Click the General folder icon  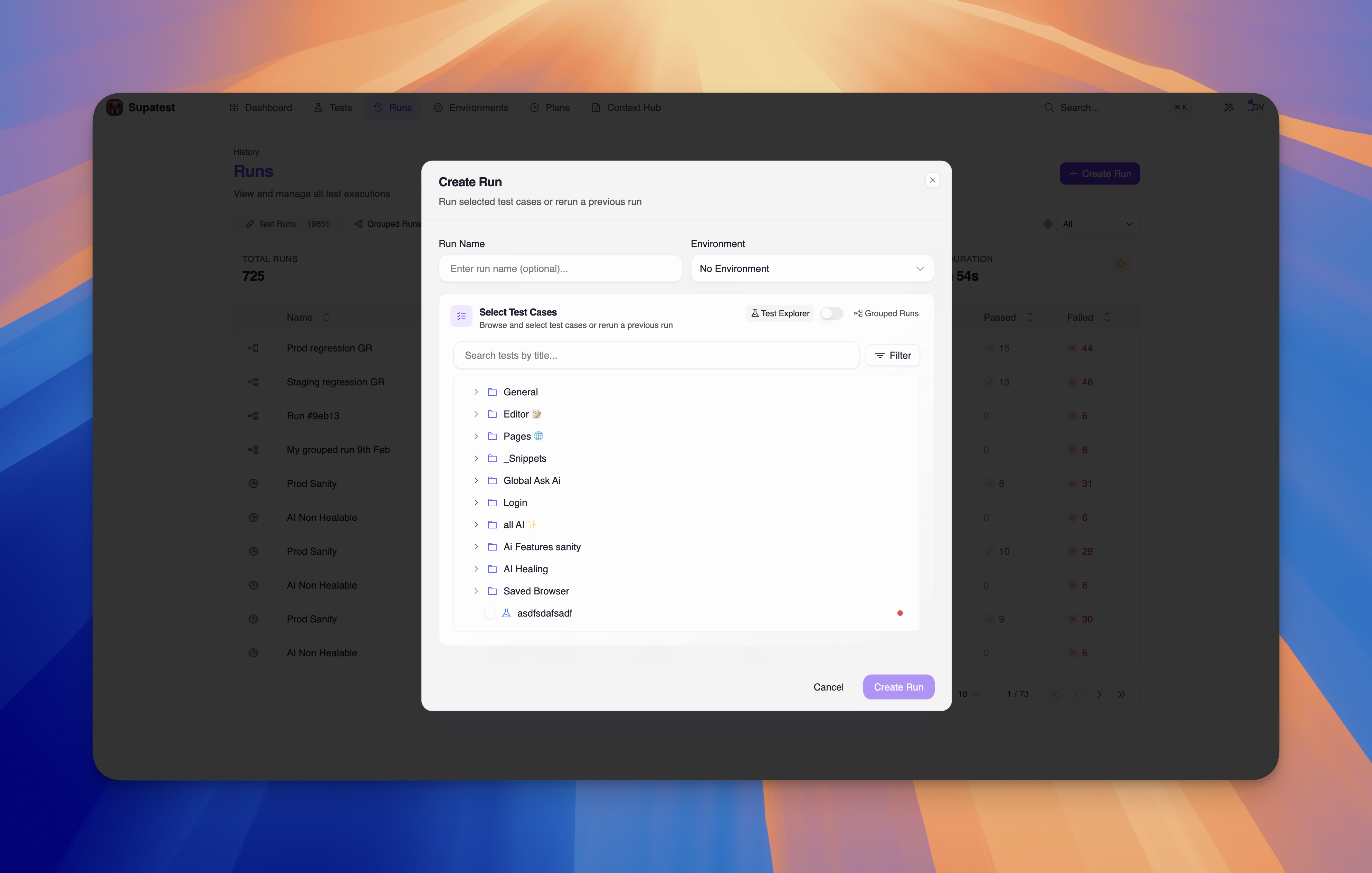492,392
